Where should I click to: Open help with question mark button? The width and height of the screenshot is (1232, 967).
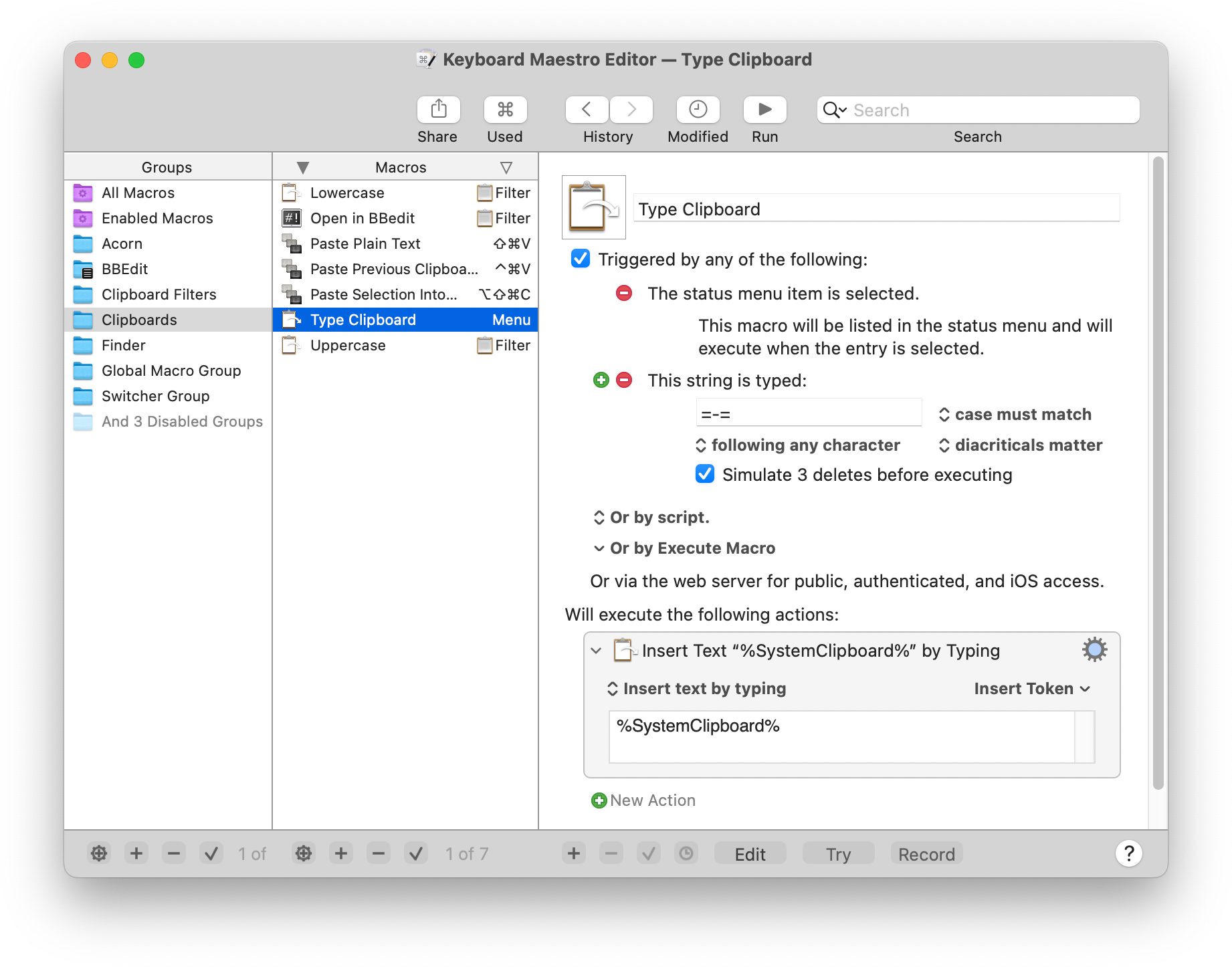(x=1128, y=853)
